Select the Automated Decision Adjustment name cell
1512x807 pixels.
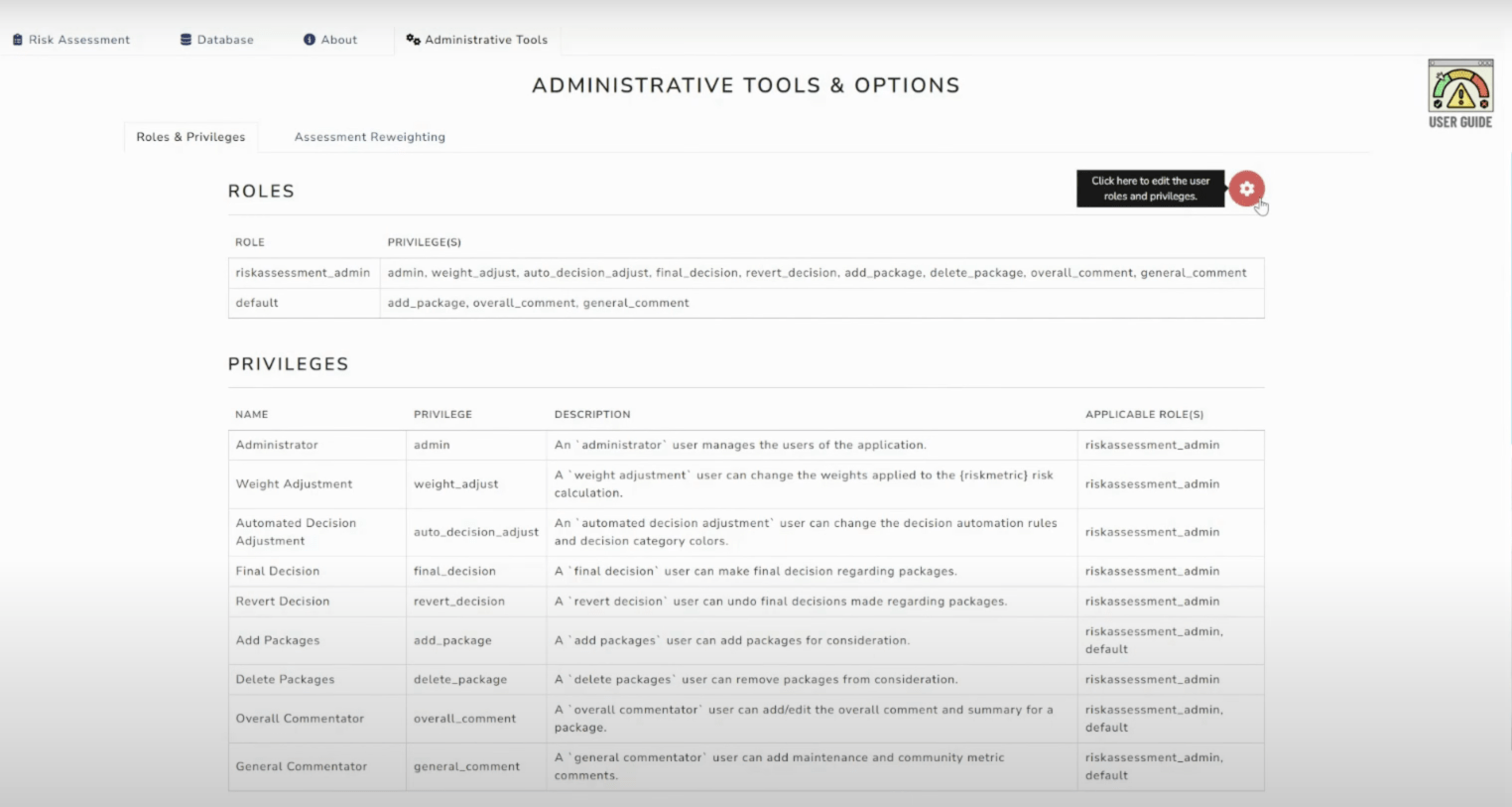tap(296, 532)
